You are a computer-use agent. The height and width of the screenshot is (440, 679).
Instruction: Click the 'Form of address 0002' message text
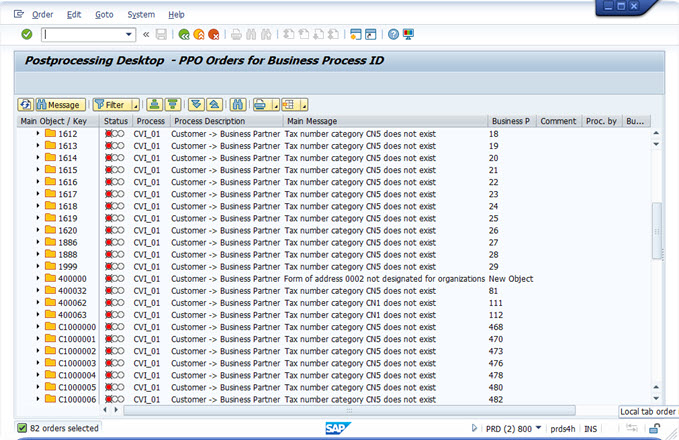(384, 278)
